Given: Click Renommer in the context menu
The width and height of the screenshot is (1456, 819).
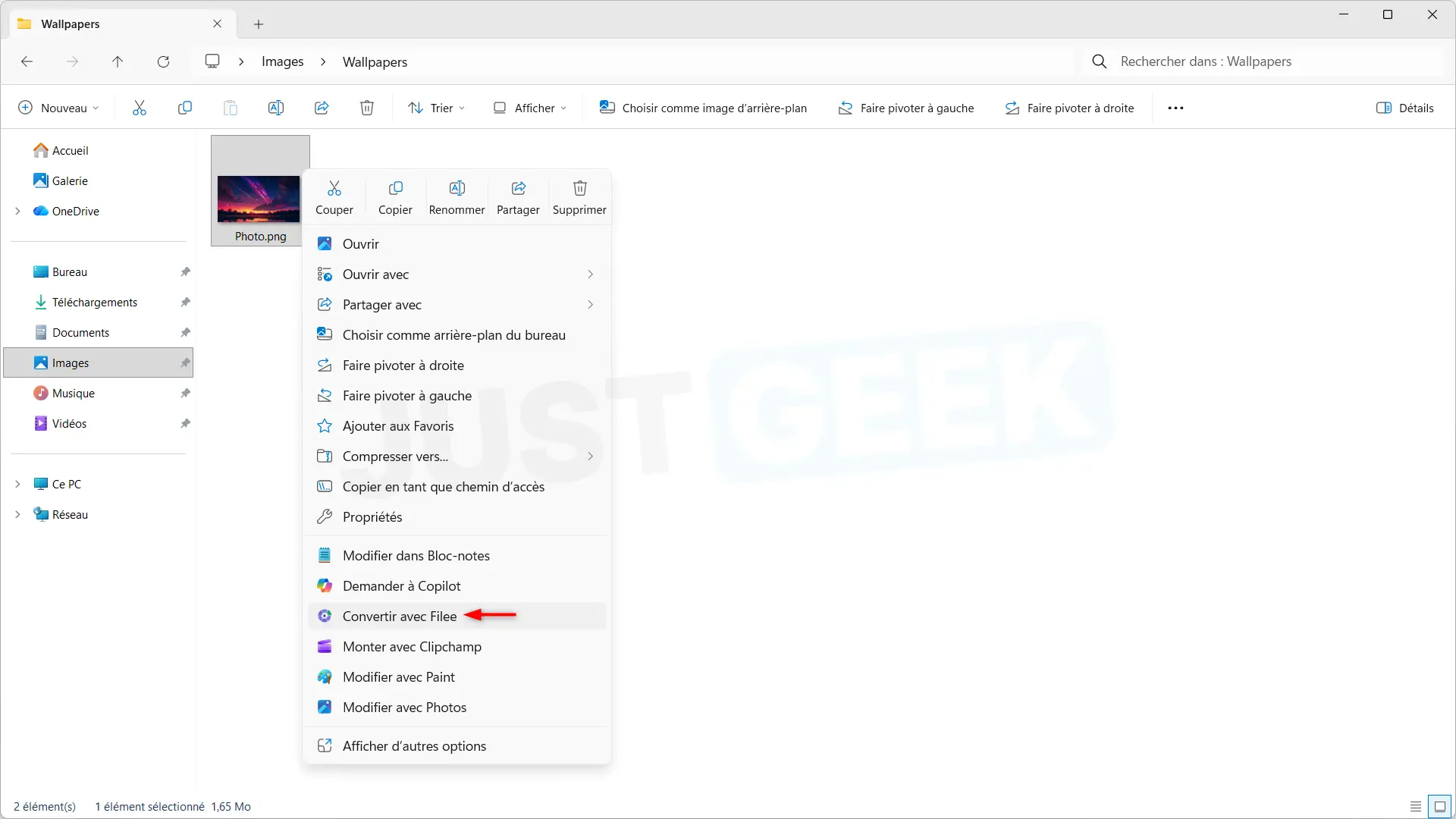Looking at the screenshot, I should tap(457, 198).
